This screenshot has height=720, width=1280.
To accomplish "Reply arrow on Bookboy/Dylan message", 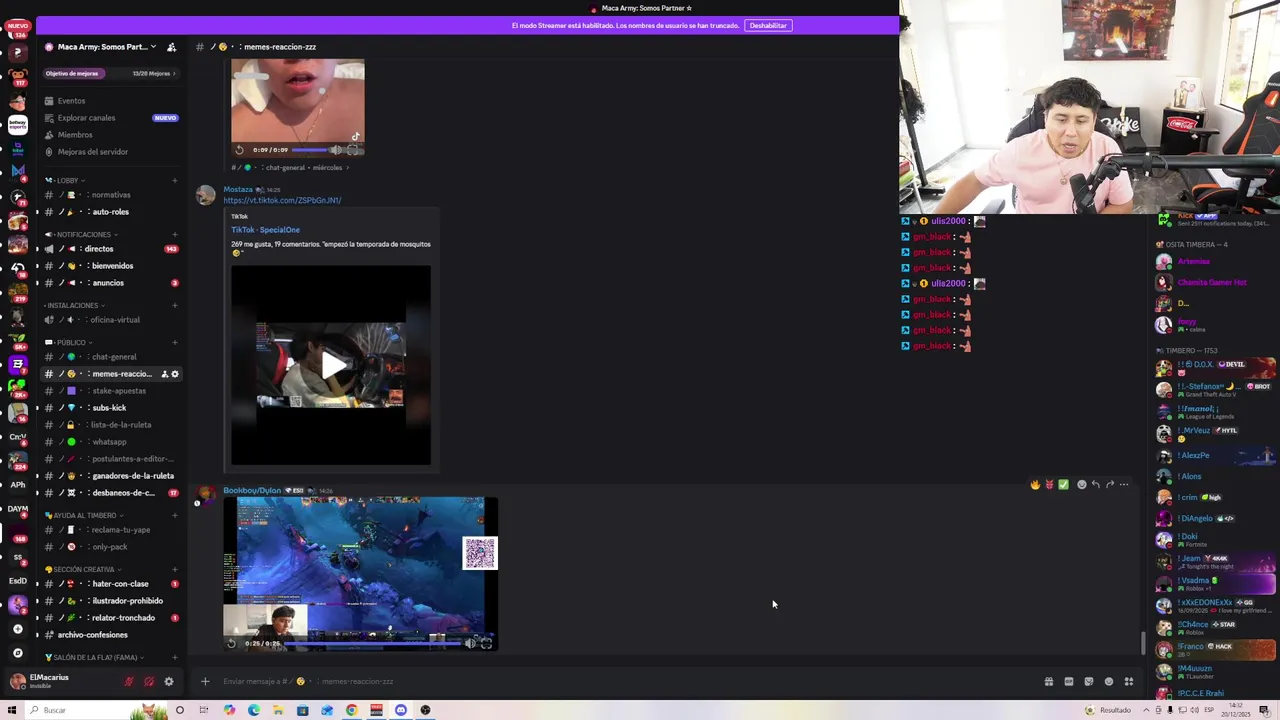I will [1096, 484].
